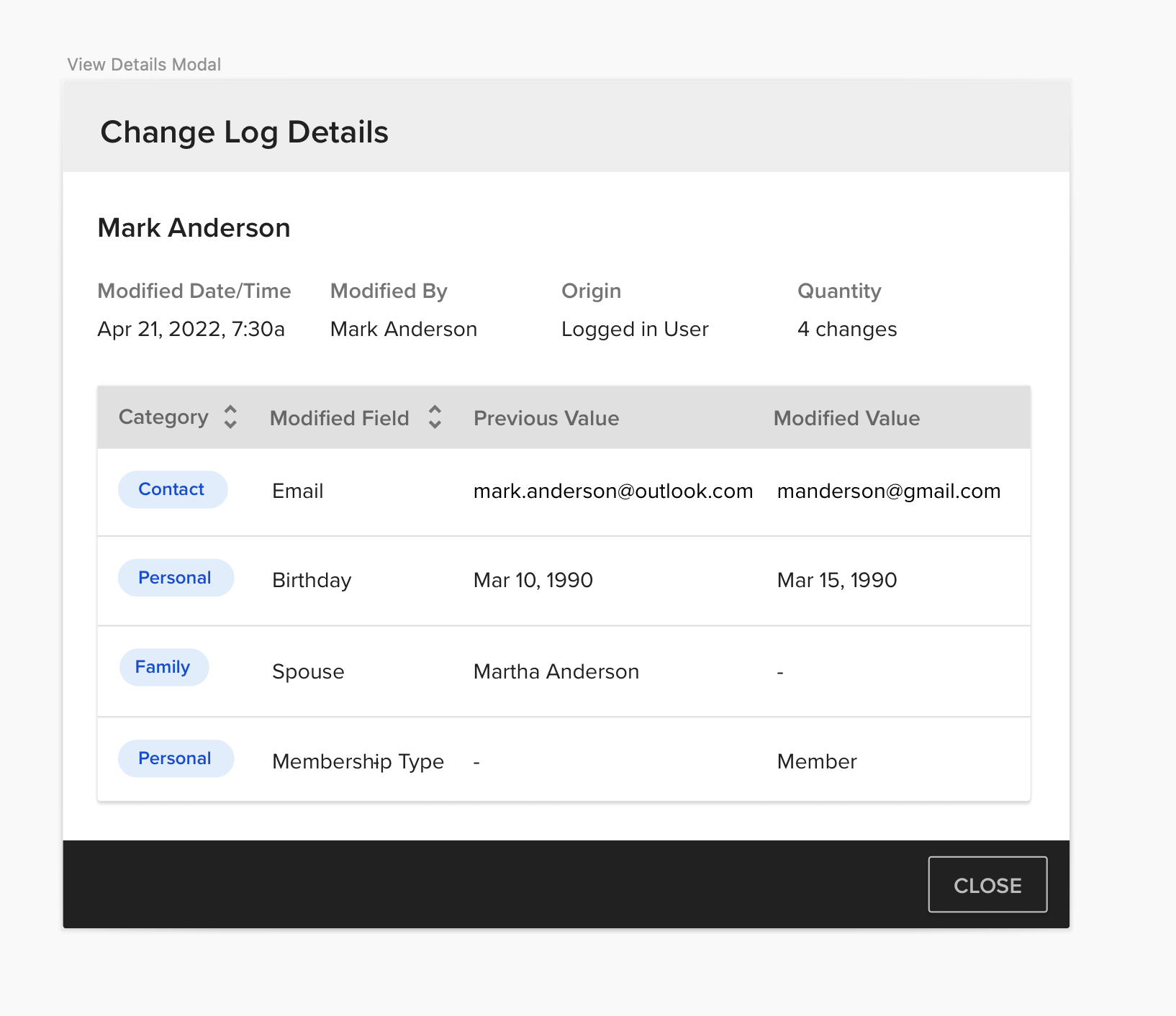Click the Category column sort icon
1176x1016 pixels.
230,417
